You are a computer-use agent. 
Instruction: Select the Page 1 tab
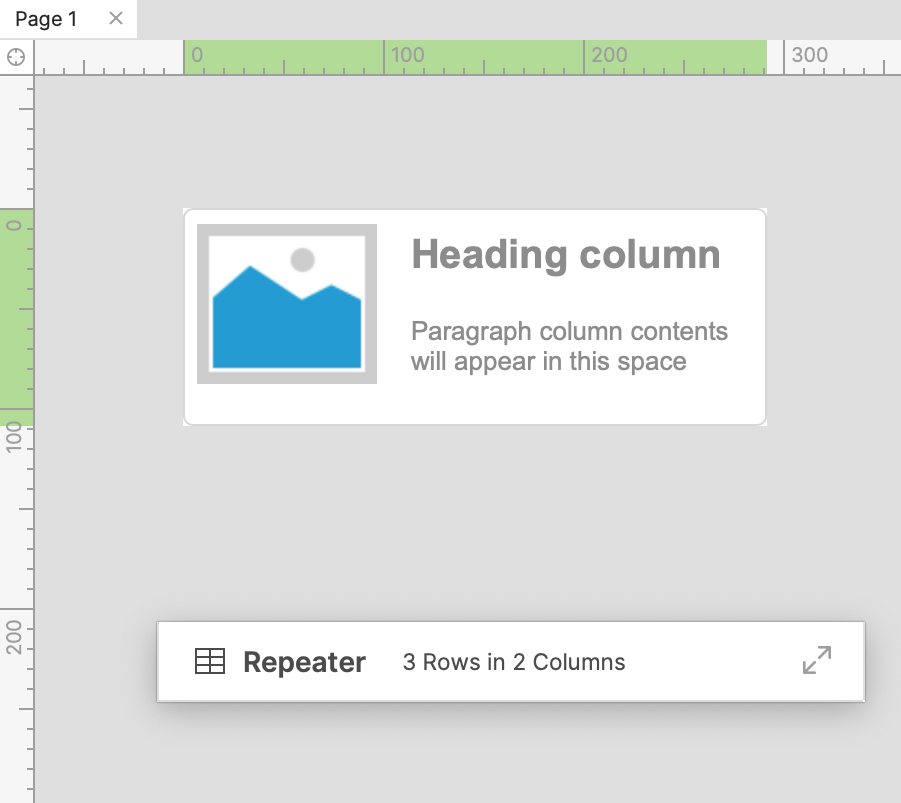[46, 19]
